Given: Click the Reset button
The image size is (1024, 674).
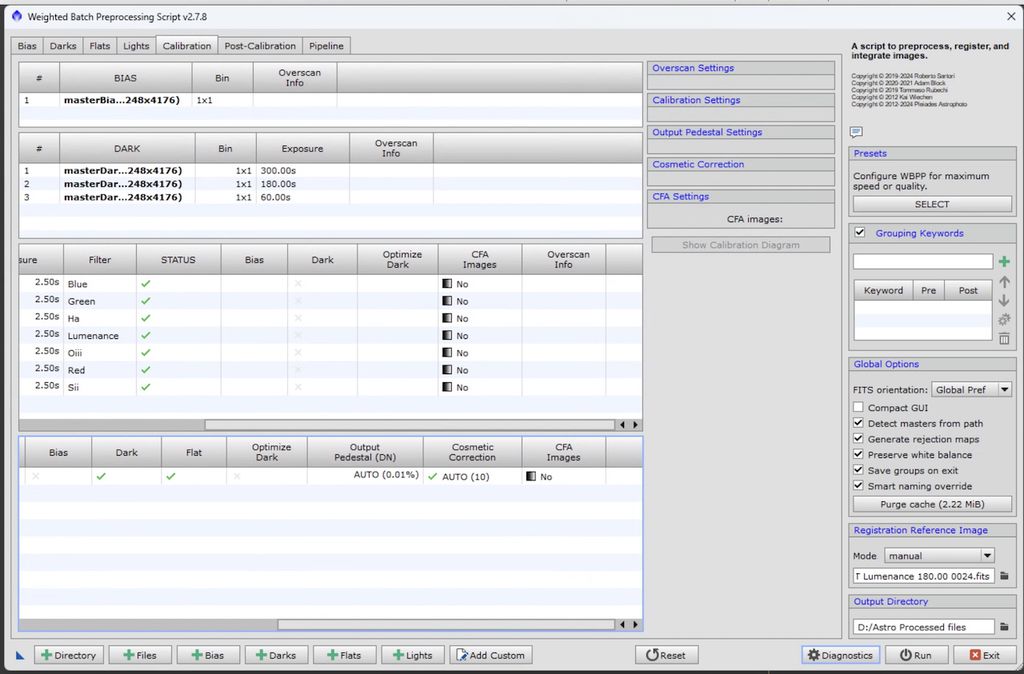Looking at the screenshot, I should coord(667,654).
